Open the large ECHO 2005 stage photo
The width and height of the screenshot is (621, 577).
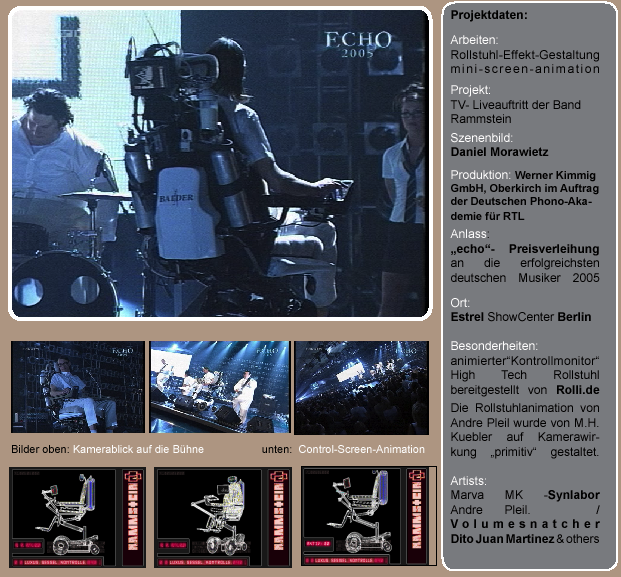[x=220, y=163]
